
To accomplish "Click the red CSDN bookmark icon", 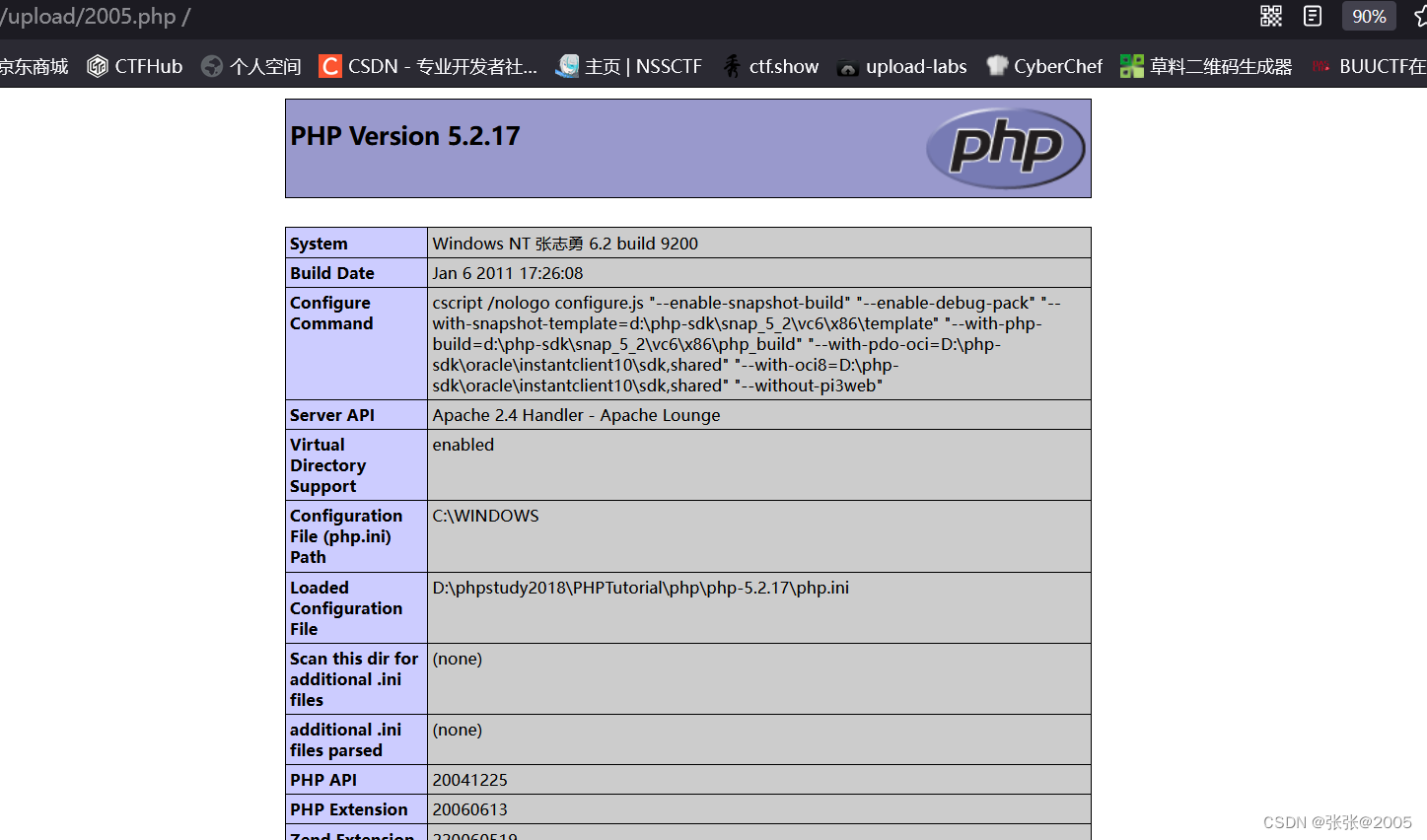I will (x=330, y=66).
